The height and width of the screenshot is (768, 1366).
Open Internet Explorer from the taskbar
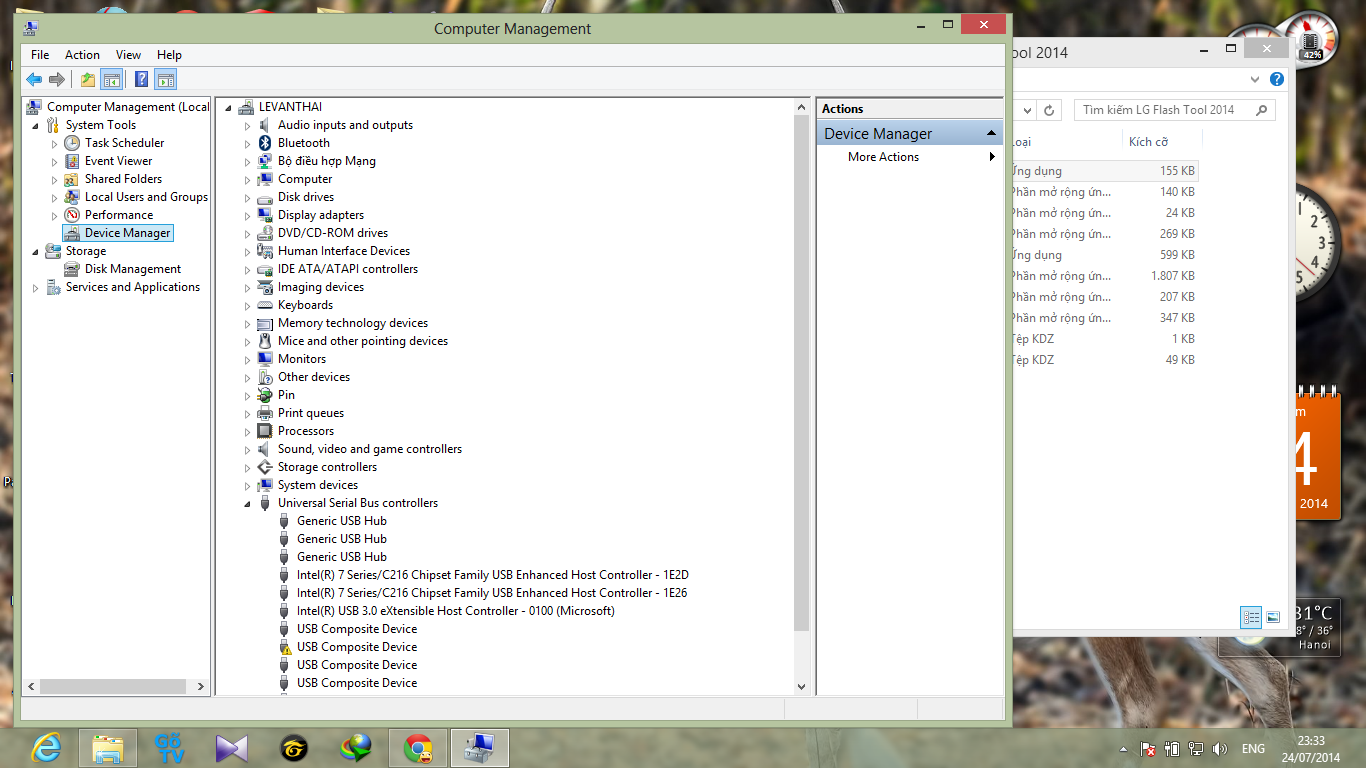[46, 747]
